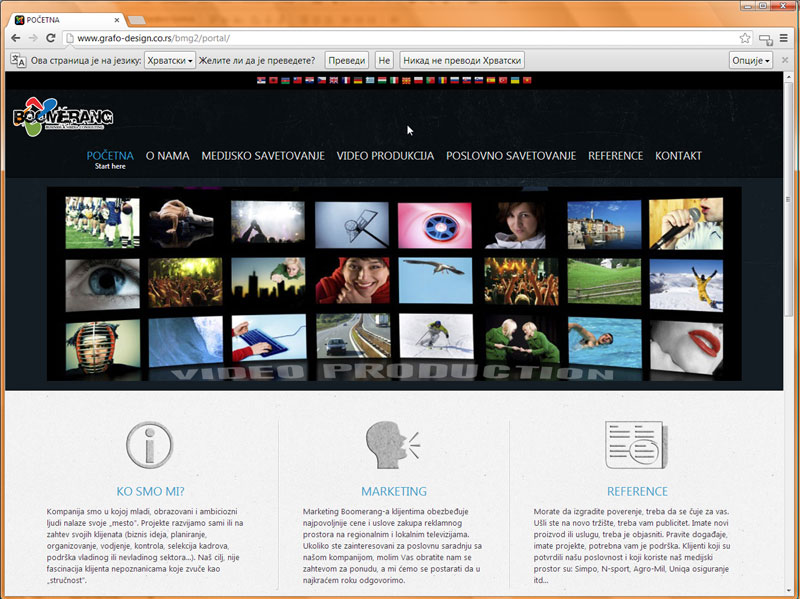Screen dimensions: 800x599
Task: Click the address bar URL field
Action: 400,38
